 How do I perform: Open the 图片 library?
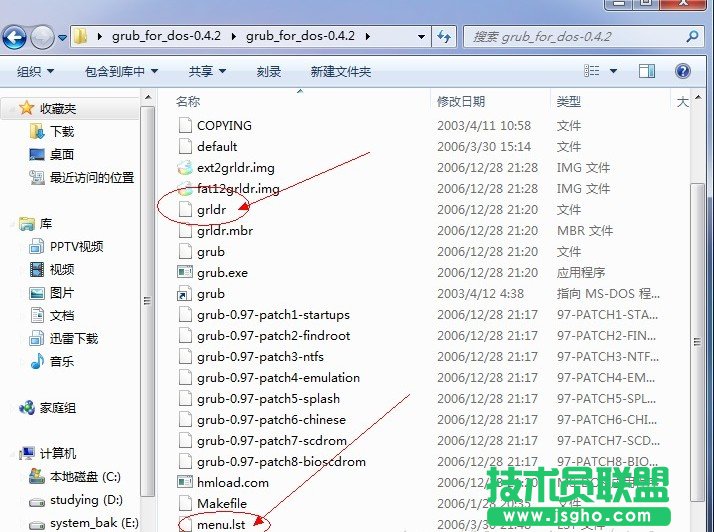[62, 292]
